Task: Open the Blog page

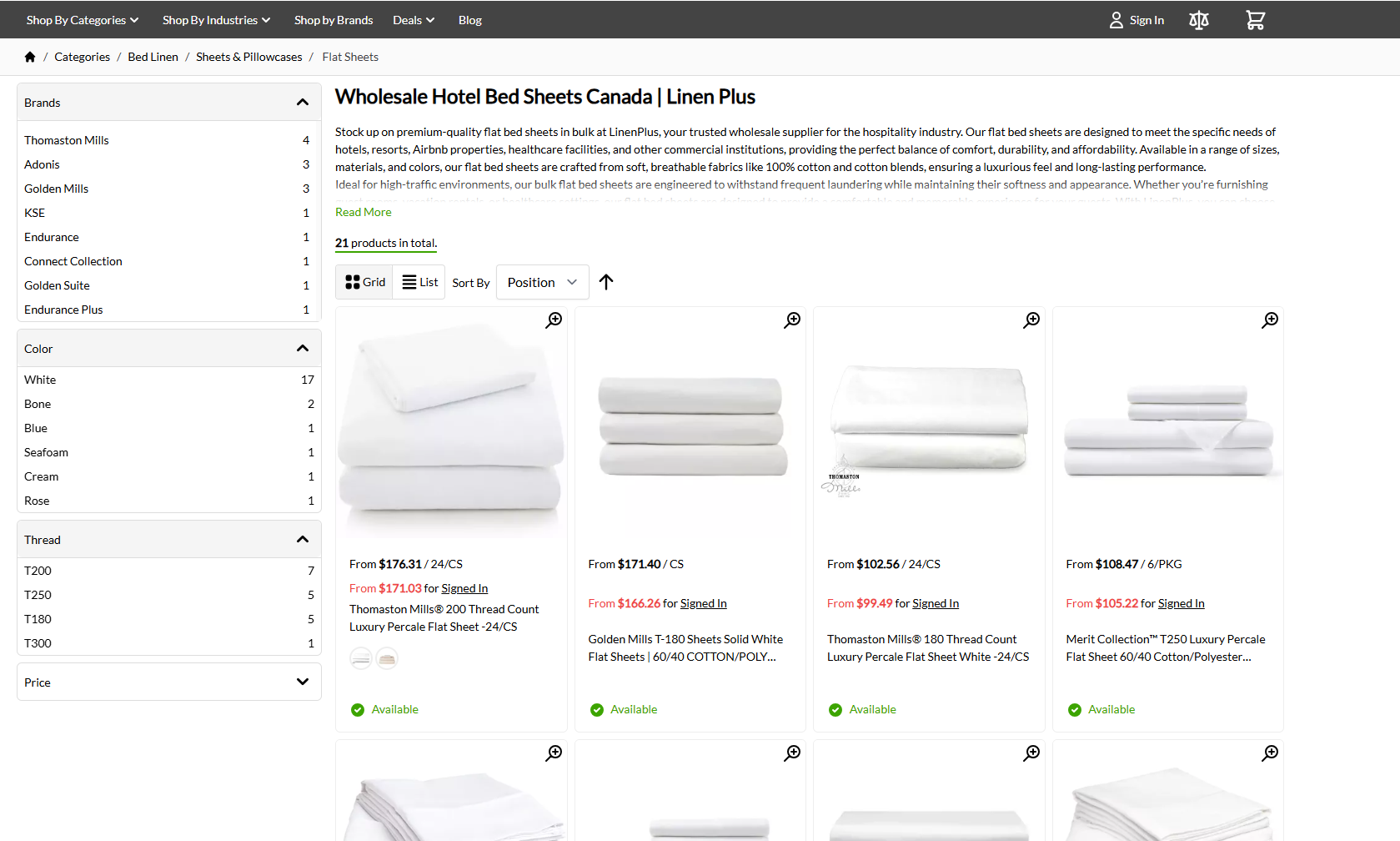Action: tap(470, 20)
